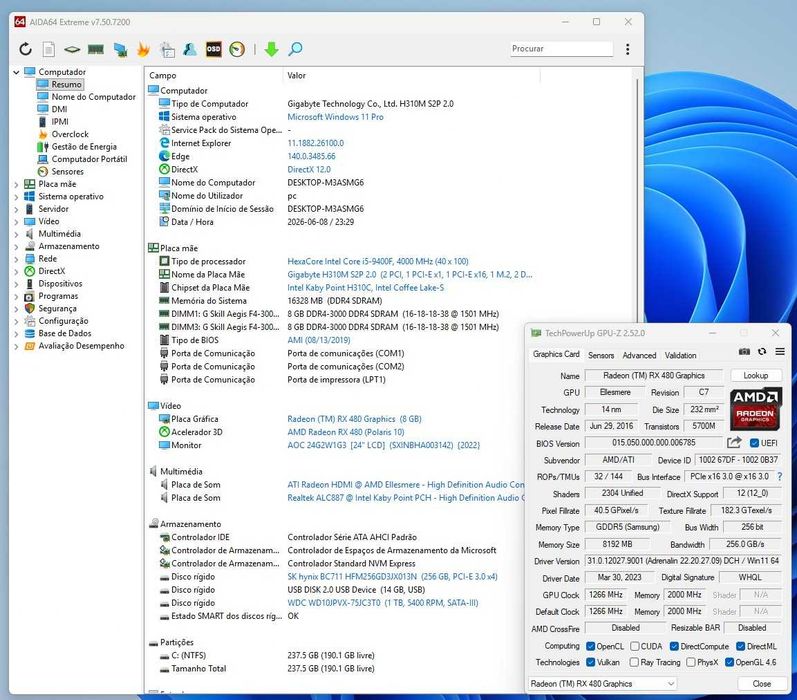797x700 pixels.
Task: Open the OSD panel toolbar icon
Action: click(x=213, y=49)
